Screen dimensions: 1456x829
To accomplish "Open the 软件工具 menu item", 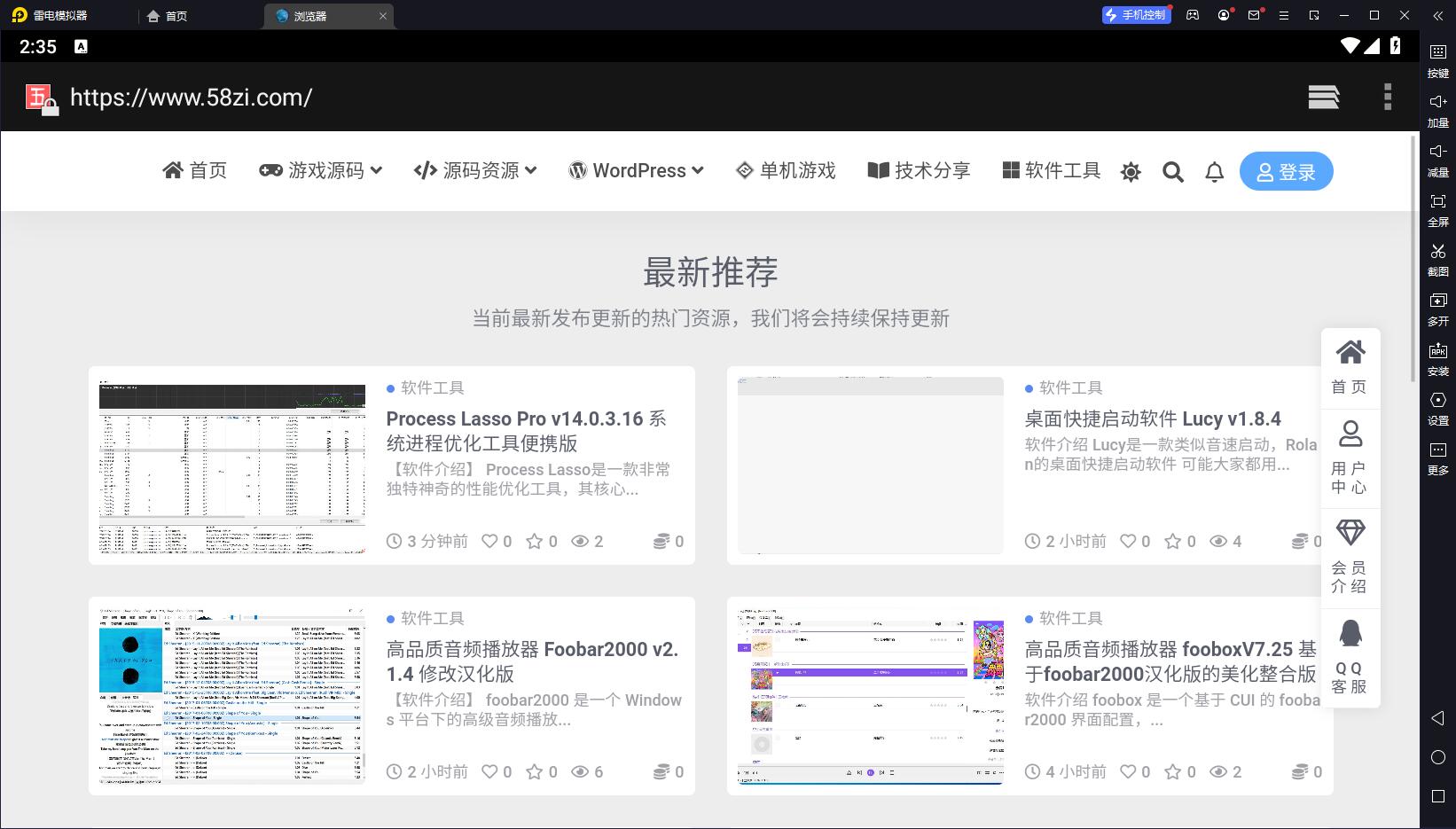I will pyautogui.click(x=1052, y=170).
